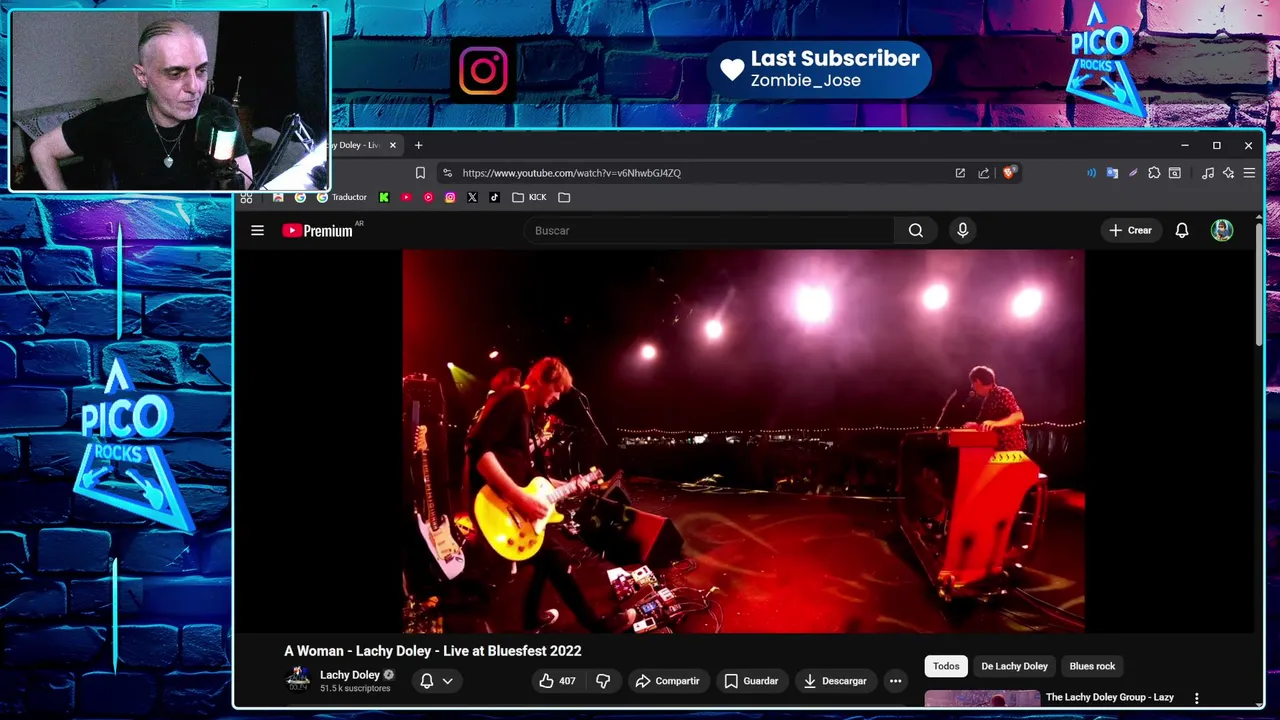Viewport: 1280px width, 720px height.
Task: Dislike the video with thumbs down
Action: [x=603, y=681]
